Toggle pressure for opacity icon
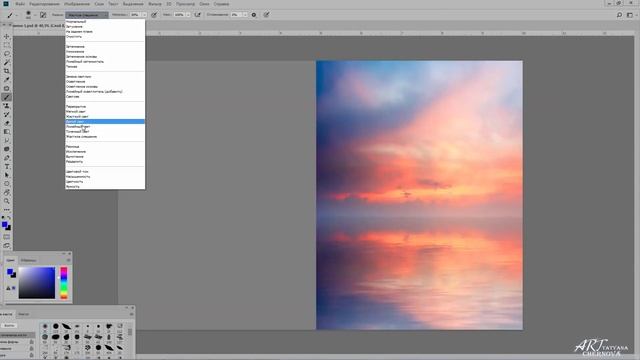Viewport: 640px width, 360px height. (154, 15)
